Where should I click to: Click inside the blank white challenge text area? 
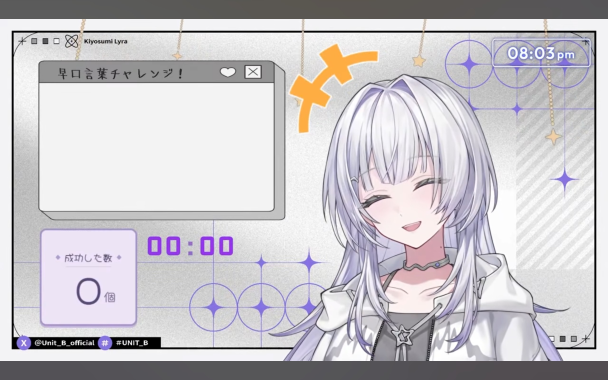click(157, 147)
